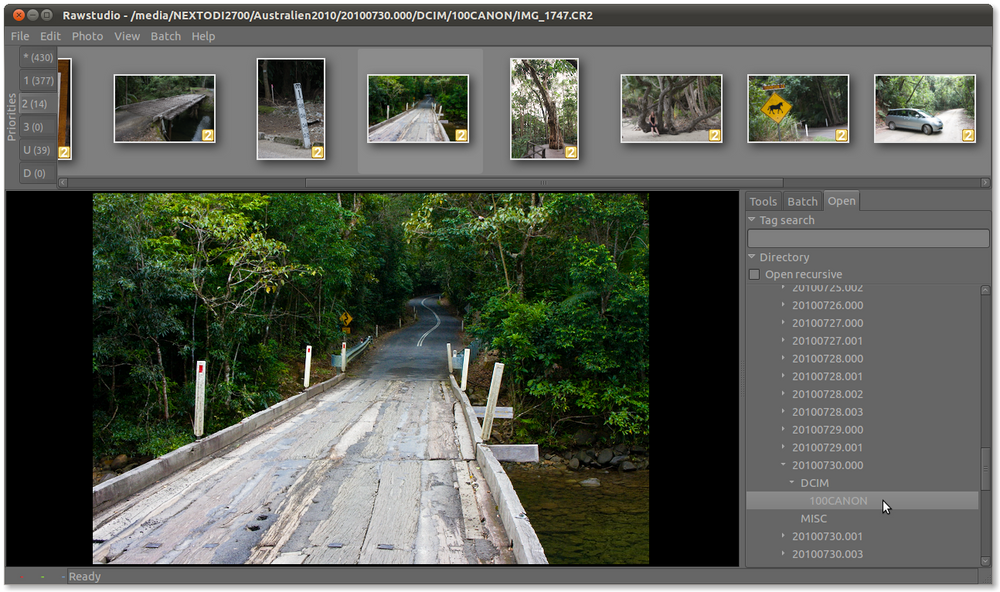Open the View menu
The height and width of the screenshot is (592, 1000).
(127, 36)
